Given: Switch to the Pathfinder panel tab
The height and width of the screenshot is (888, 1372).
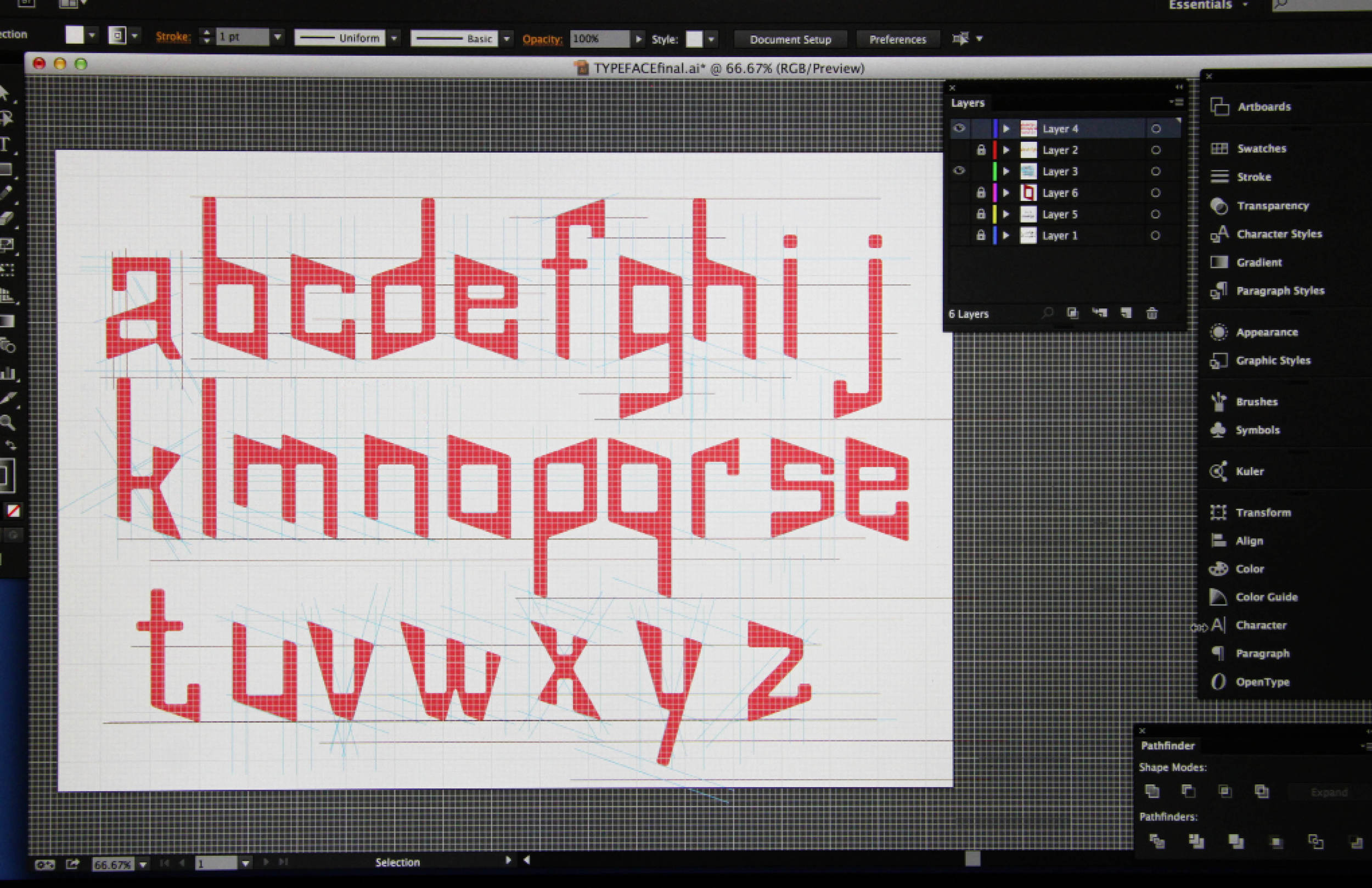Looking at the screenshot, I should (1167, 745).
